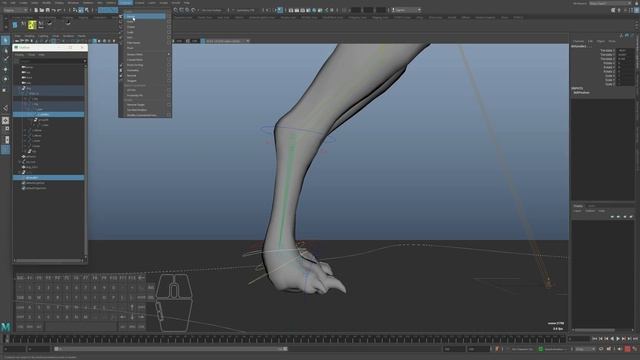The width and height of the screenshot is (640, 360).
Task: Click the Maya logo at bottom left
Action: (5, 327)
